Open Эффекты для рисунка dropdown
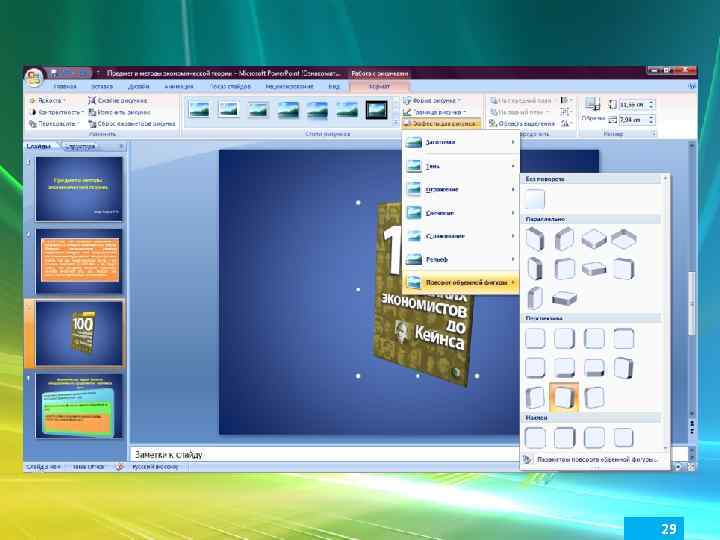Screen dimensions: 720x540 [x=441, y=124]
